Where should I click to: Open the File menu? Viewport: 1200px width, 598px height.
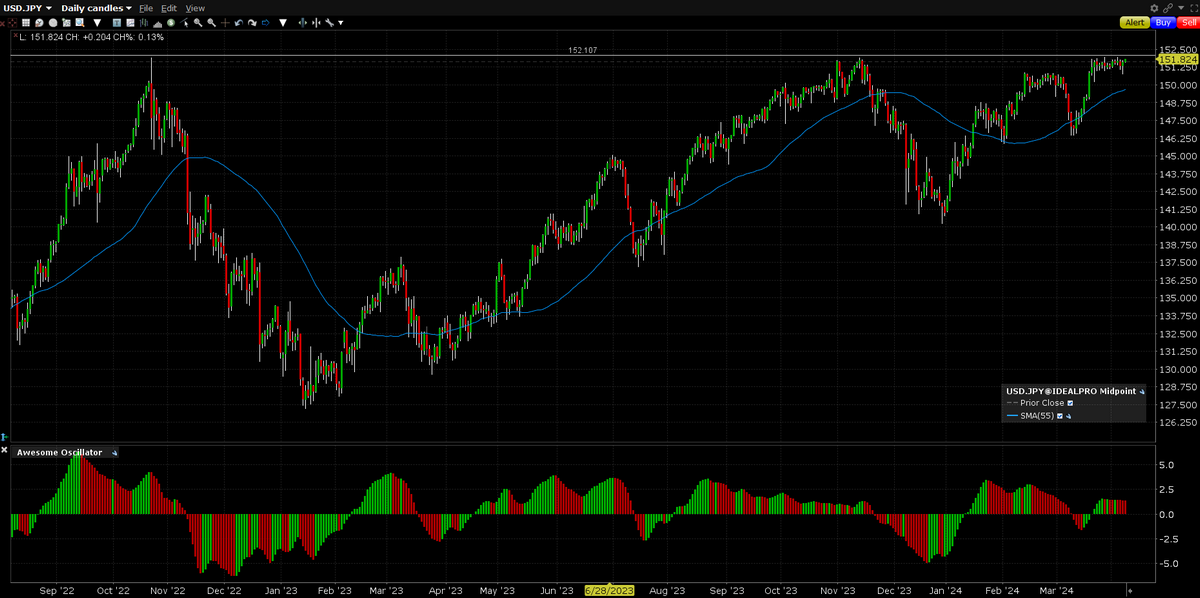coord(146,8)
